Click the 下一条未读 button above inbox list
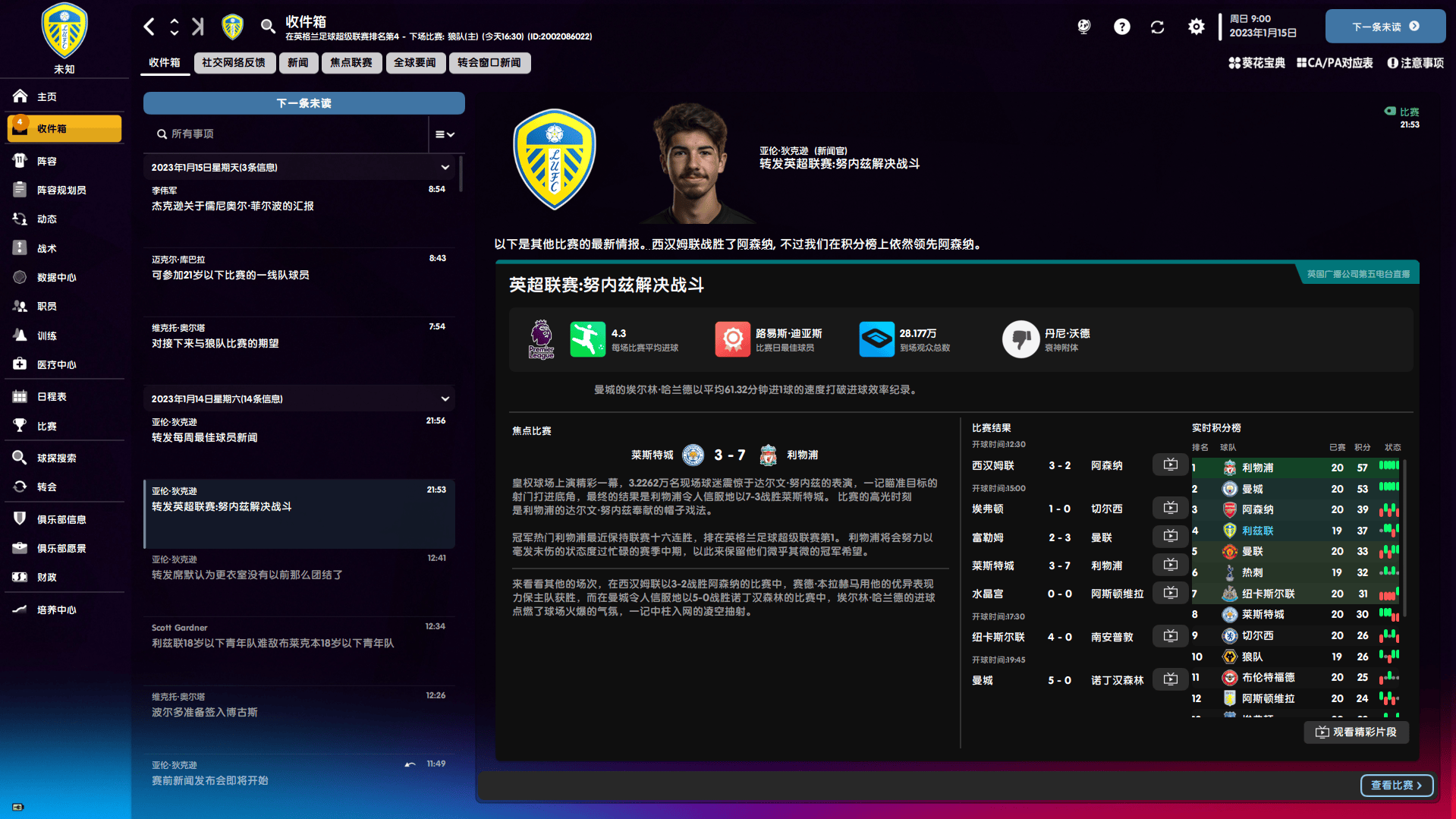 303,103
